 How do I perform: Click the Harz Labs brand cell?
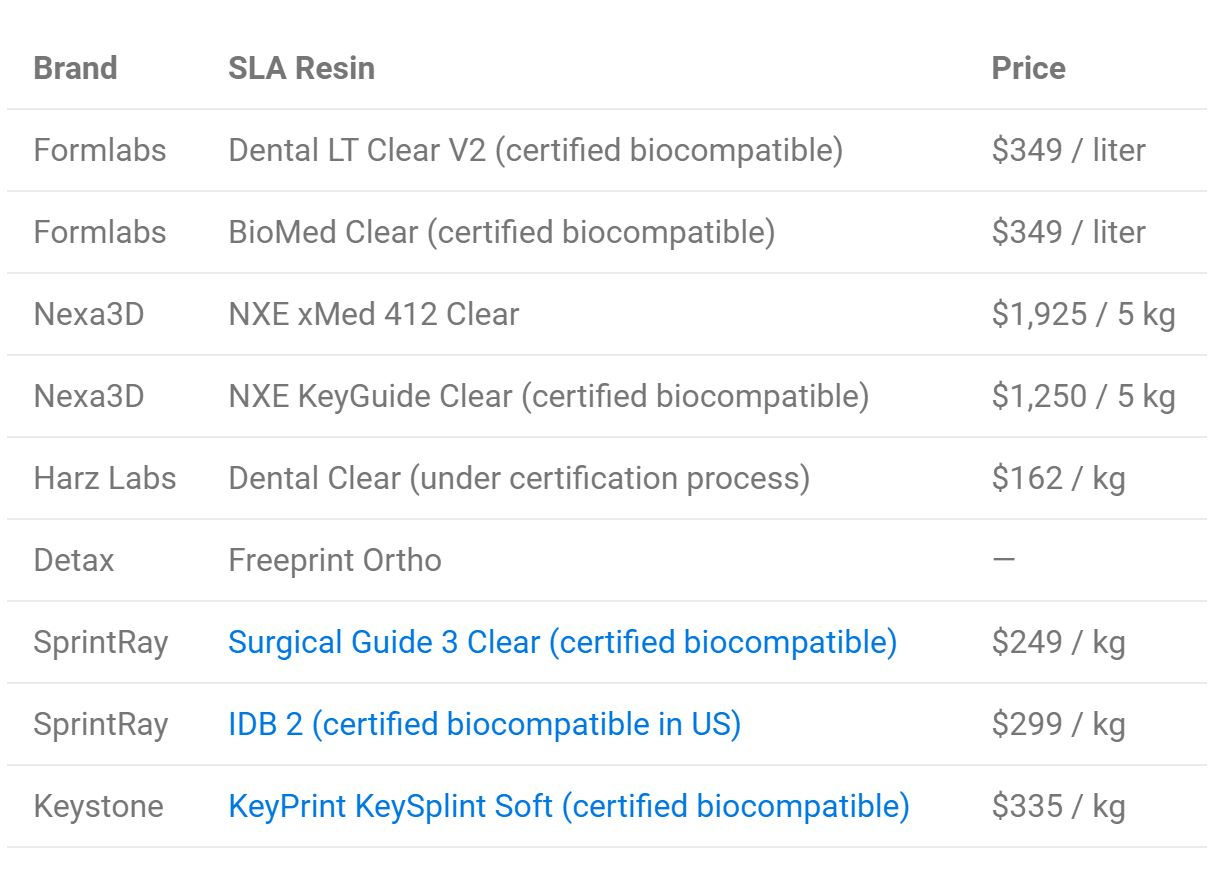(x=105, y=478)
